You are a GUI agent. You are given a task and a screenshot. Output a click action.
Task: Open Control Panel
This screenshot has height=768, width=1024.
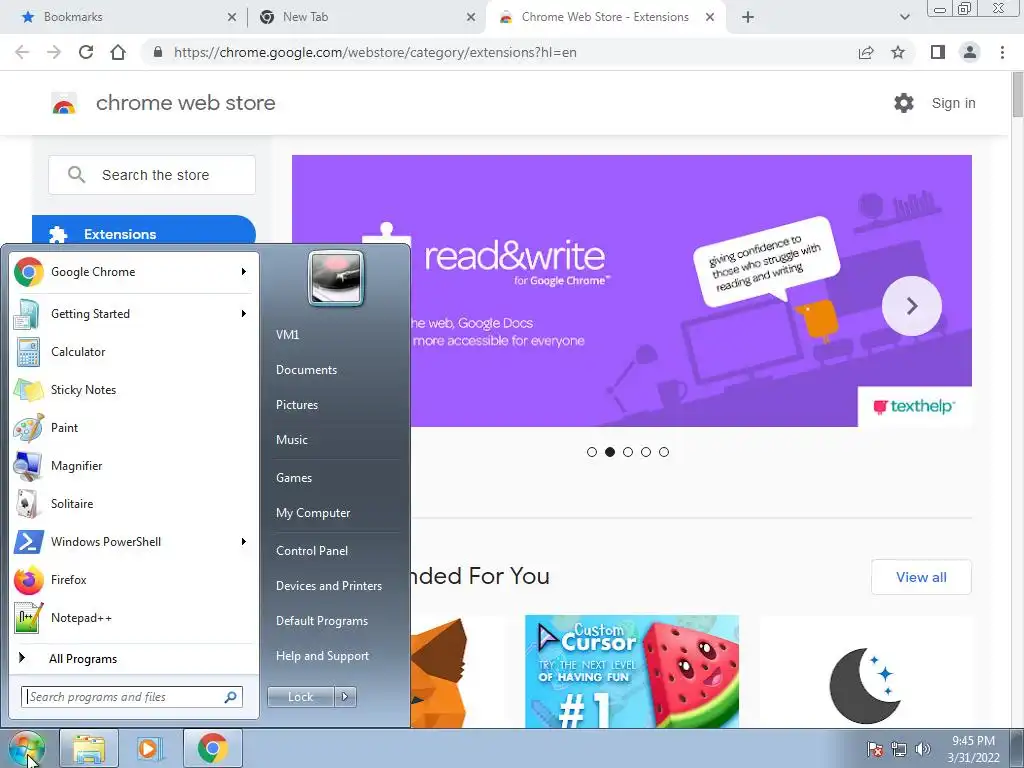[312, 551]
